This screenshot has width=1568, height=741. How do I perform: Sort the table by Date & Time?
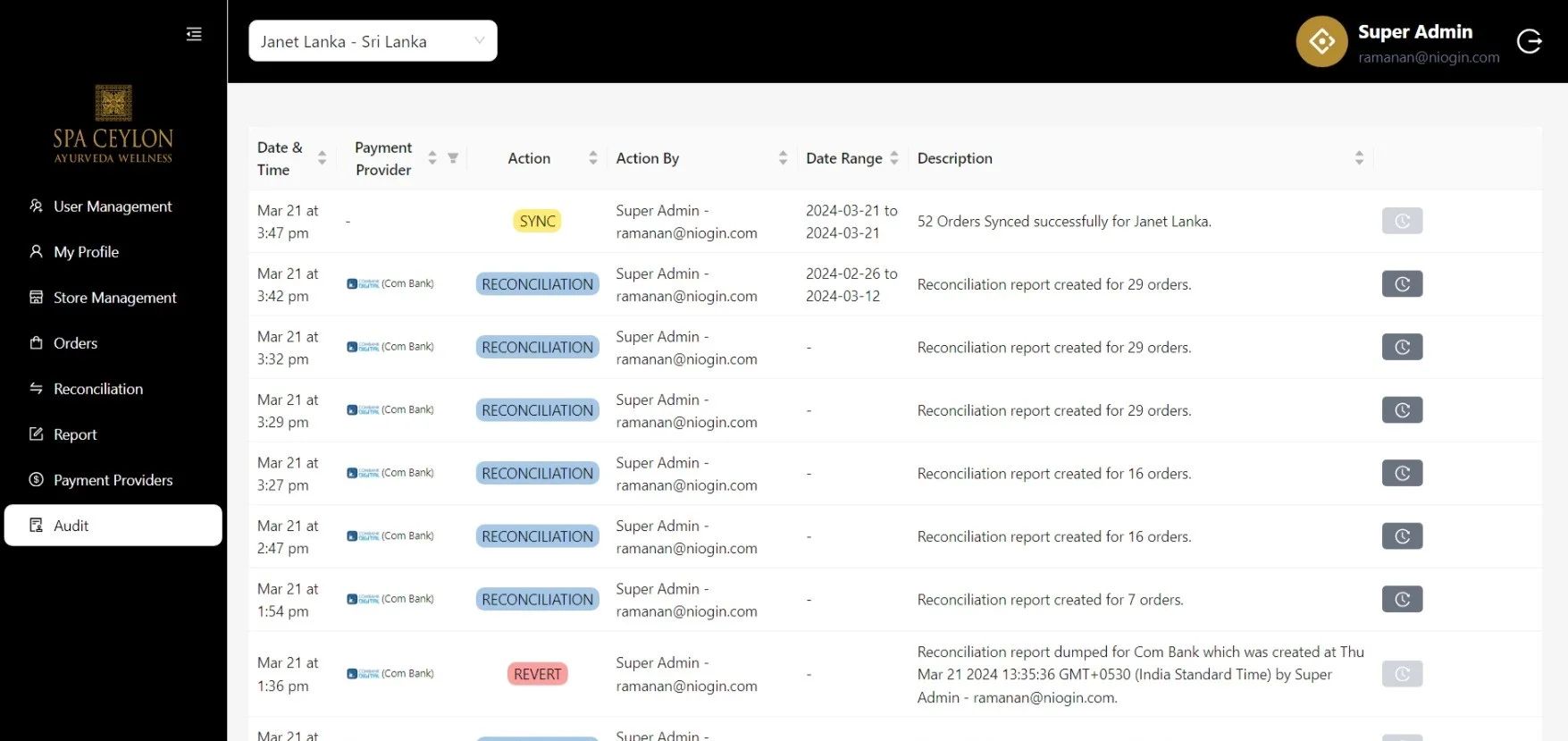click(322, 158)
